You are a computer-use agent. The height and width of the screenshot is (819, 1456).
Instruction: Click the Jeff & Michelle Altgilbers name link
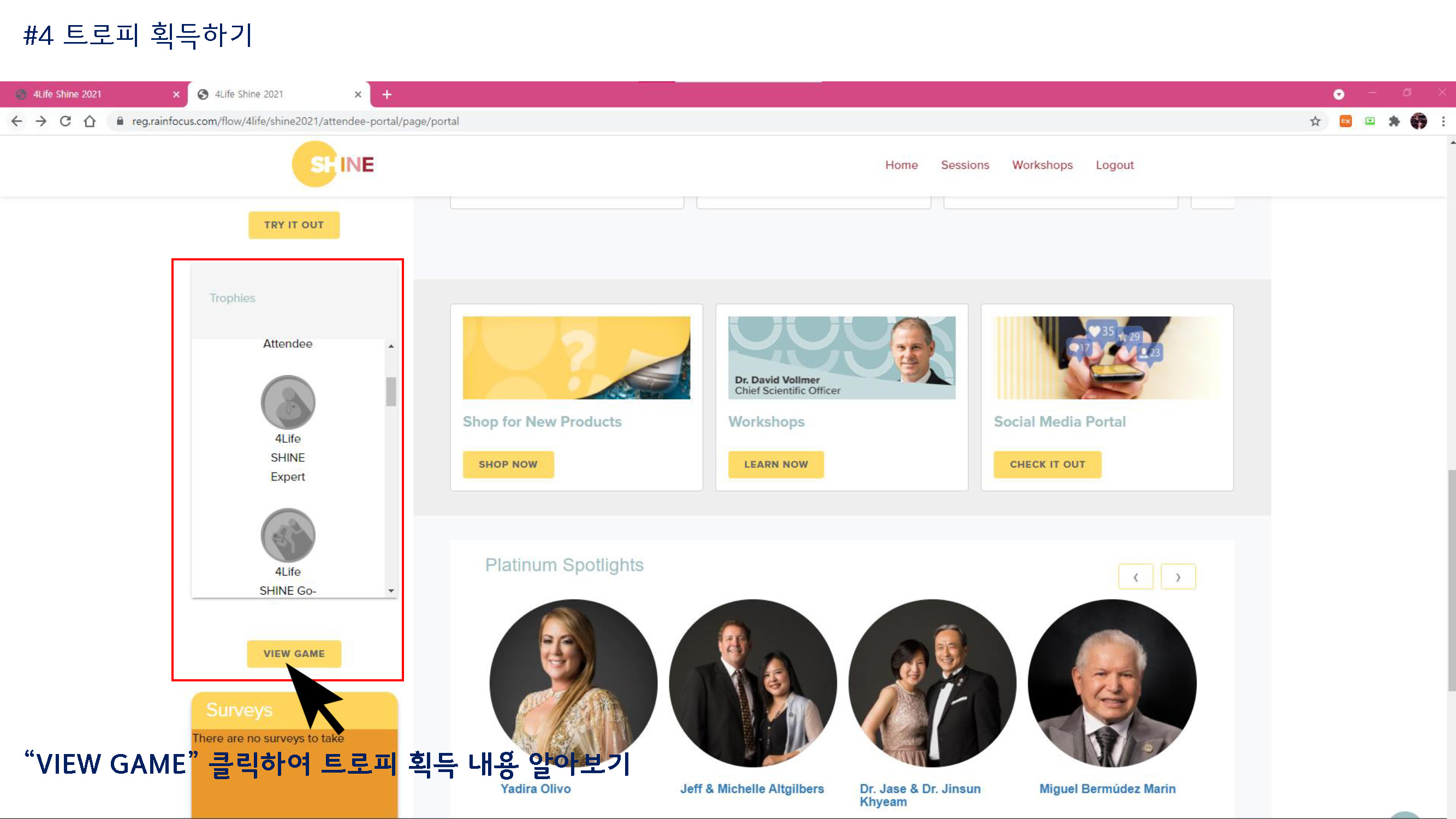click(x=752, y=789)
